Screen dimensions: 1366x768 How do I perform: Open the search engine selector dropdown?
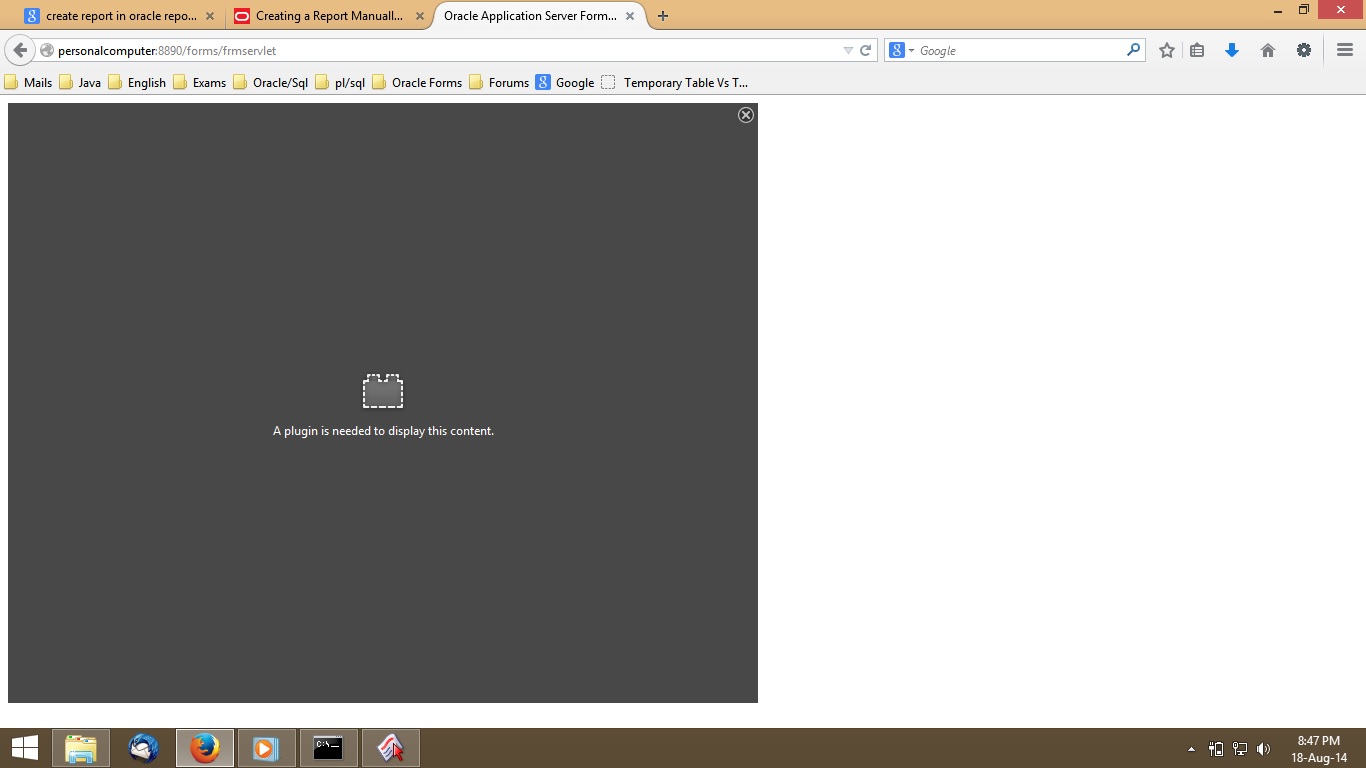901,50
